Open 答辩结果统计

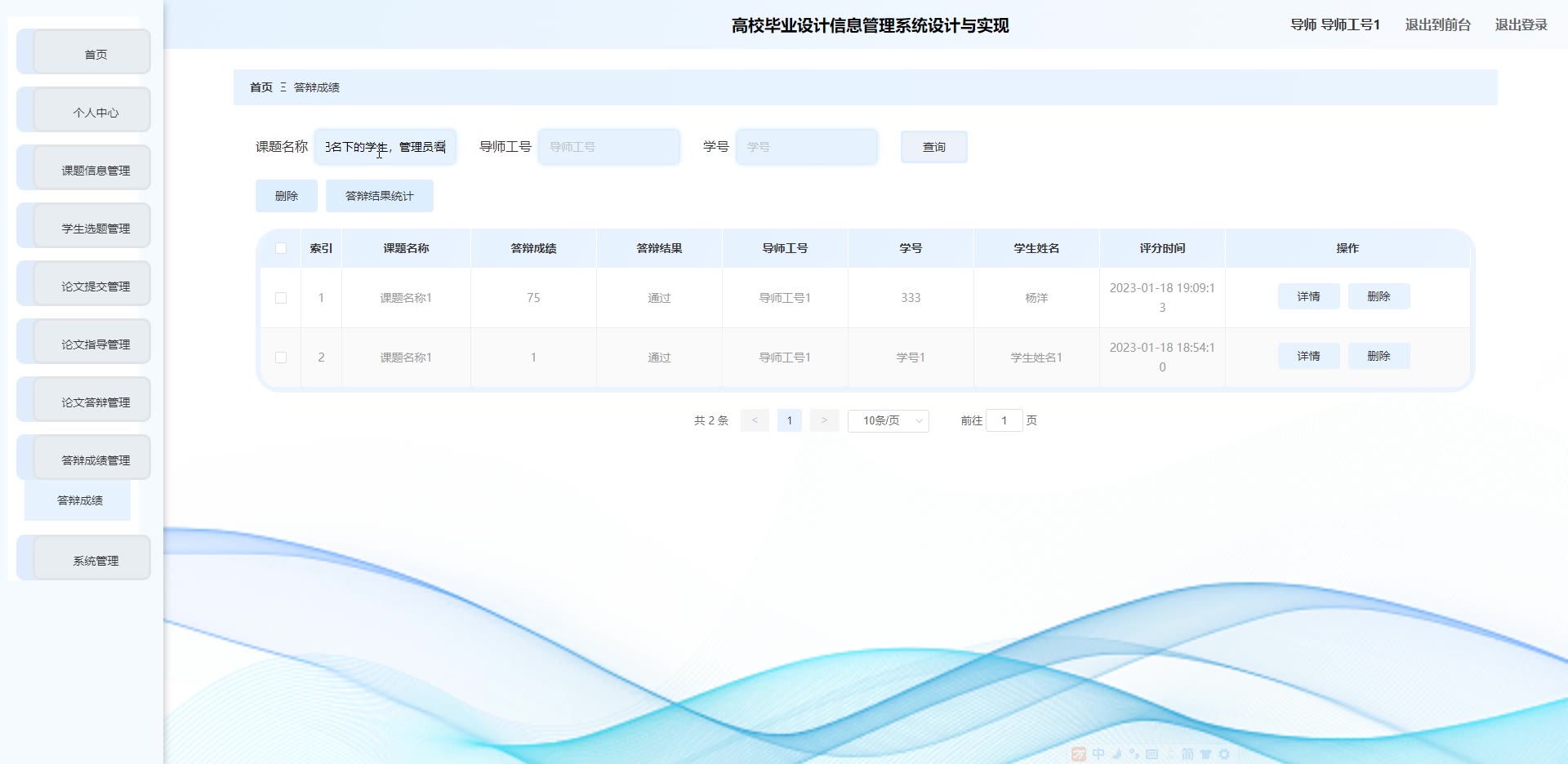(380, 196)
